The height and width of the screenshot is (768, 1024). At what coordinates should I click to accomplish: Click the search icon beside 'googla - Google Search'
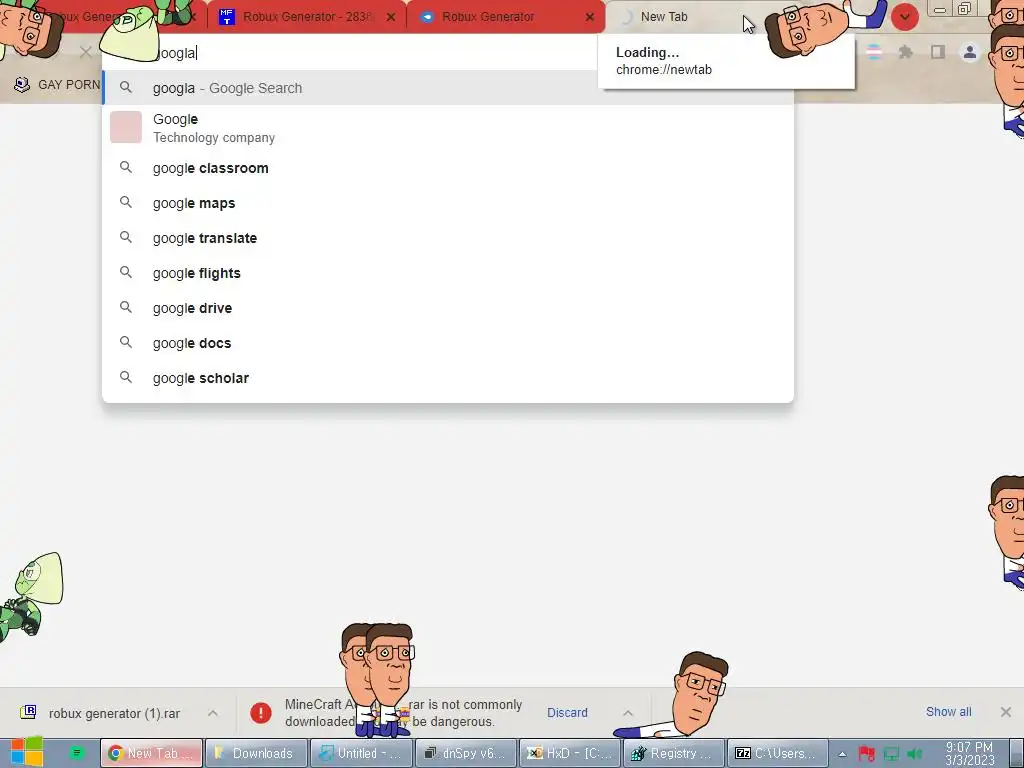(x=125, y=88)
